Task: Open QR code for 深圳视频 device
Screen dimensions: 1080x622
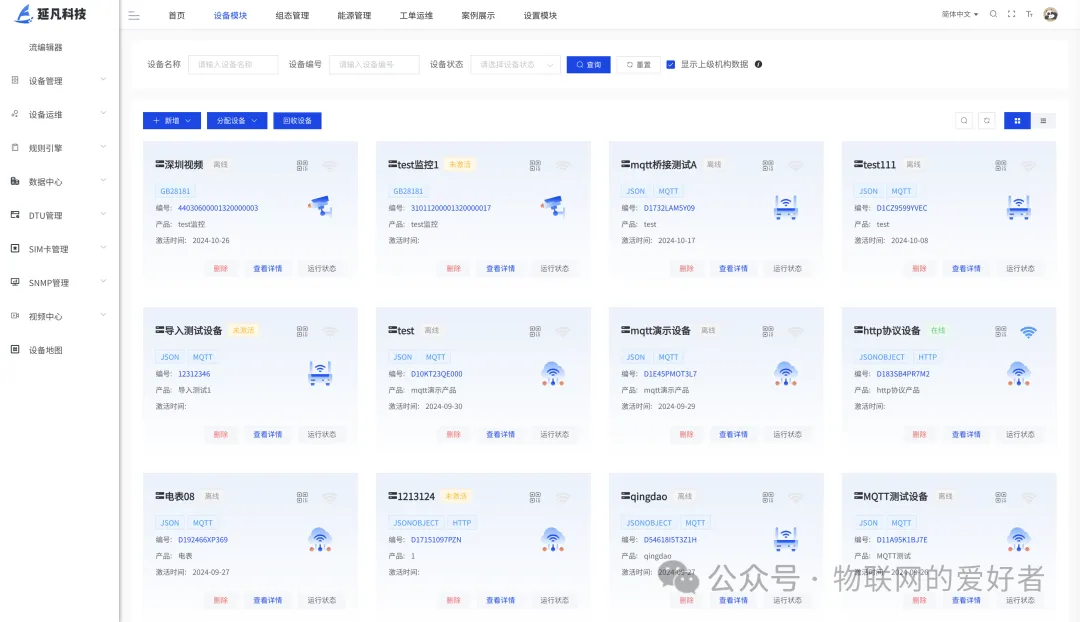Action: pyautogui.click(x=302, y=165)
